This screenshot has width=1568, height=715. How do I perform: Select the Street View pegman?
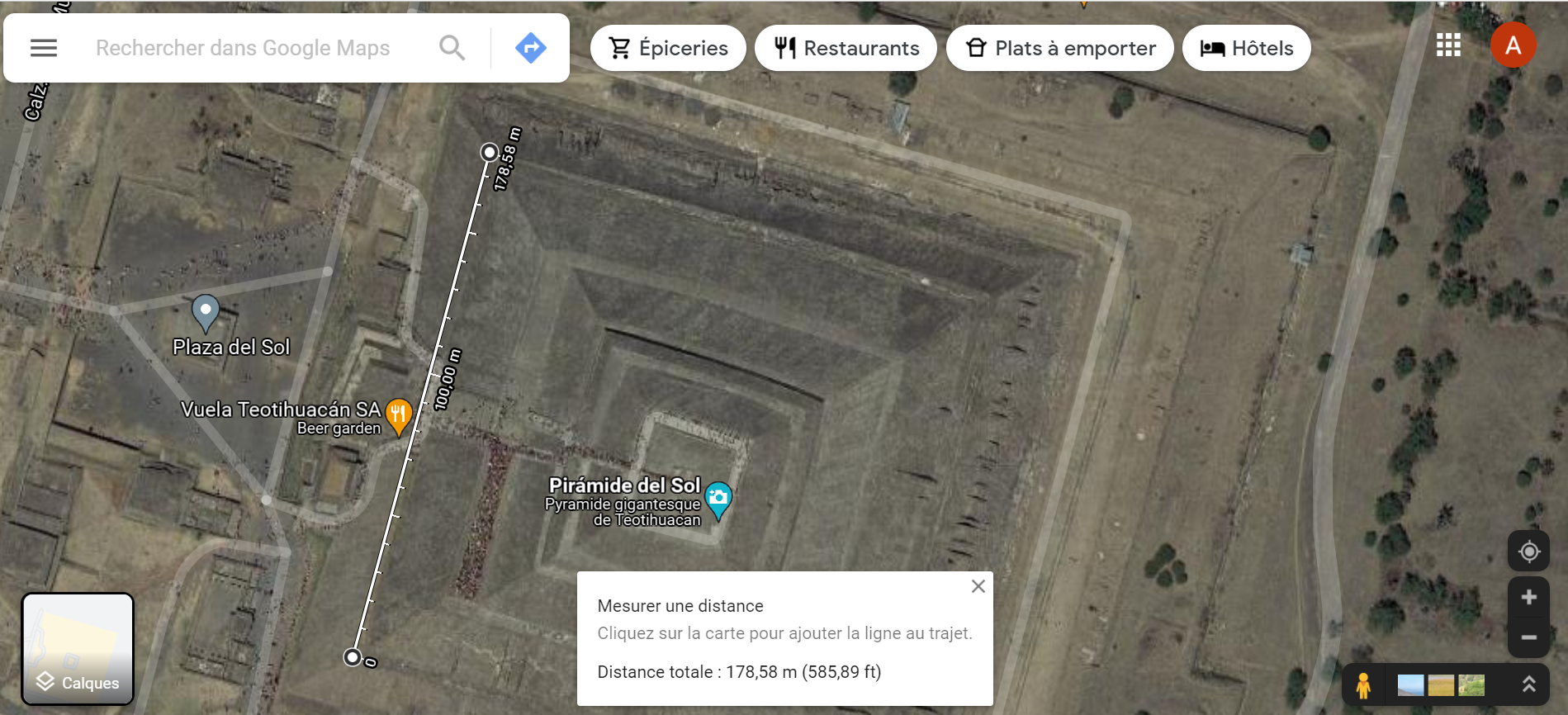(1363, 685)
